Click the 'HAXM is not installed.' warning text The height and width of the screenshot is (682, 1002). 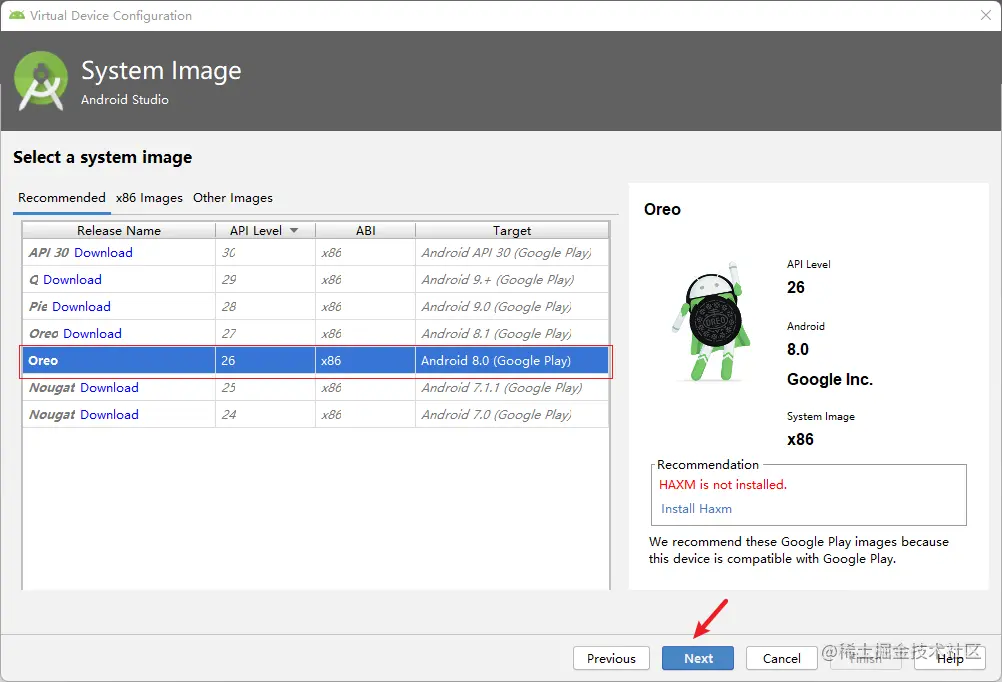click(x=723, y=484)
